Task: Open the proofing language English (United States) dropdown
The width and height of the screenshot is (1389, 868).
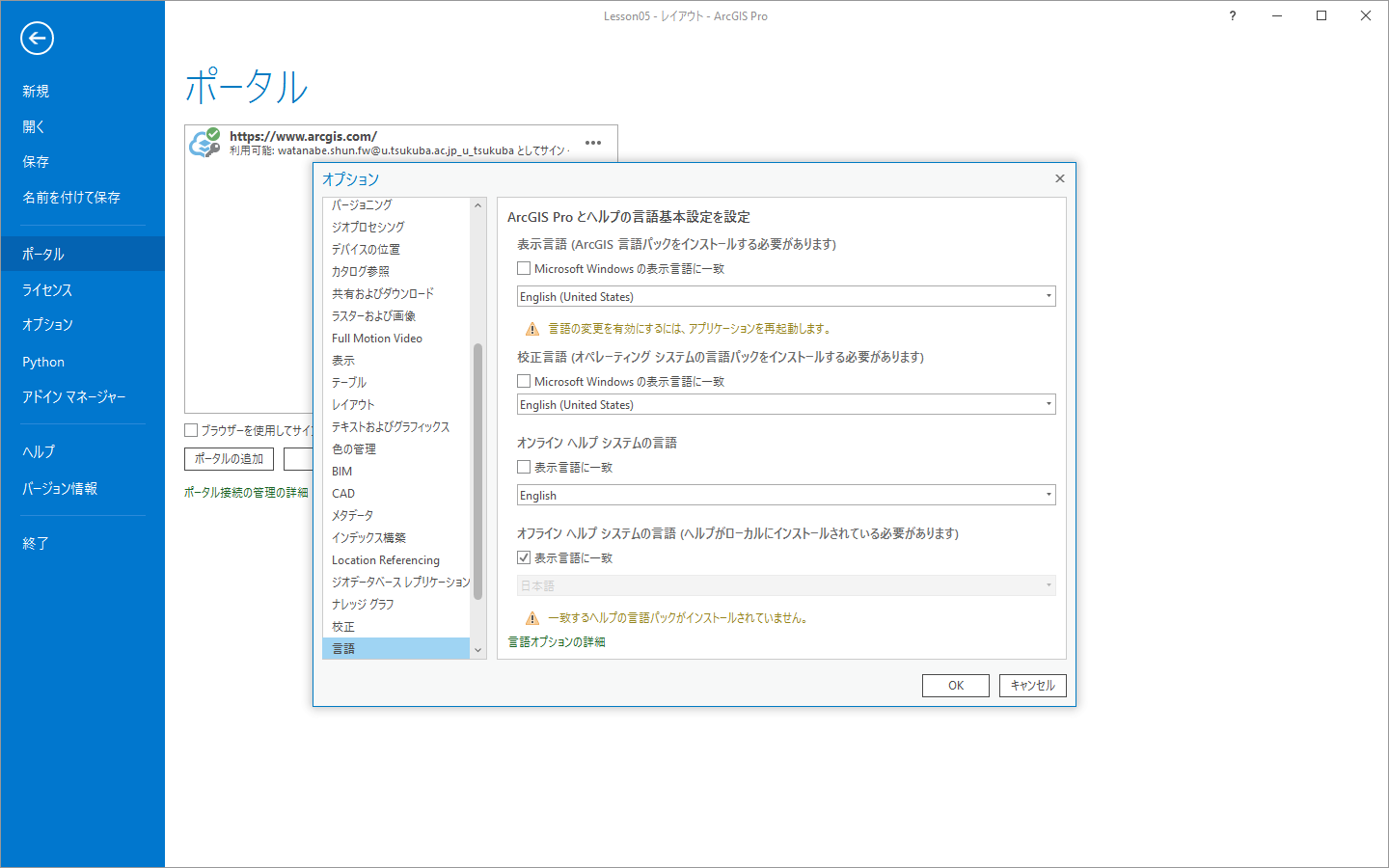Action: [786, 404]
